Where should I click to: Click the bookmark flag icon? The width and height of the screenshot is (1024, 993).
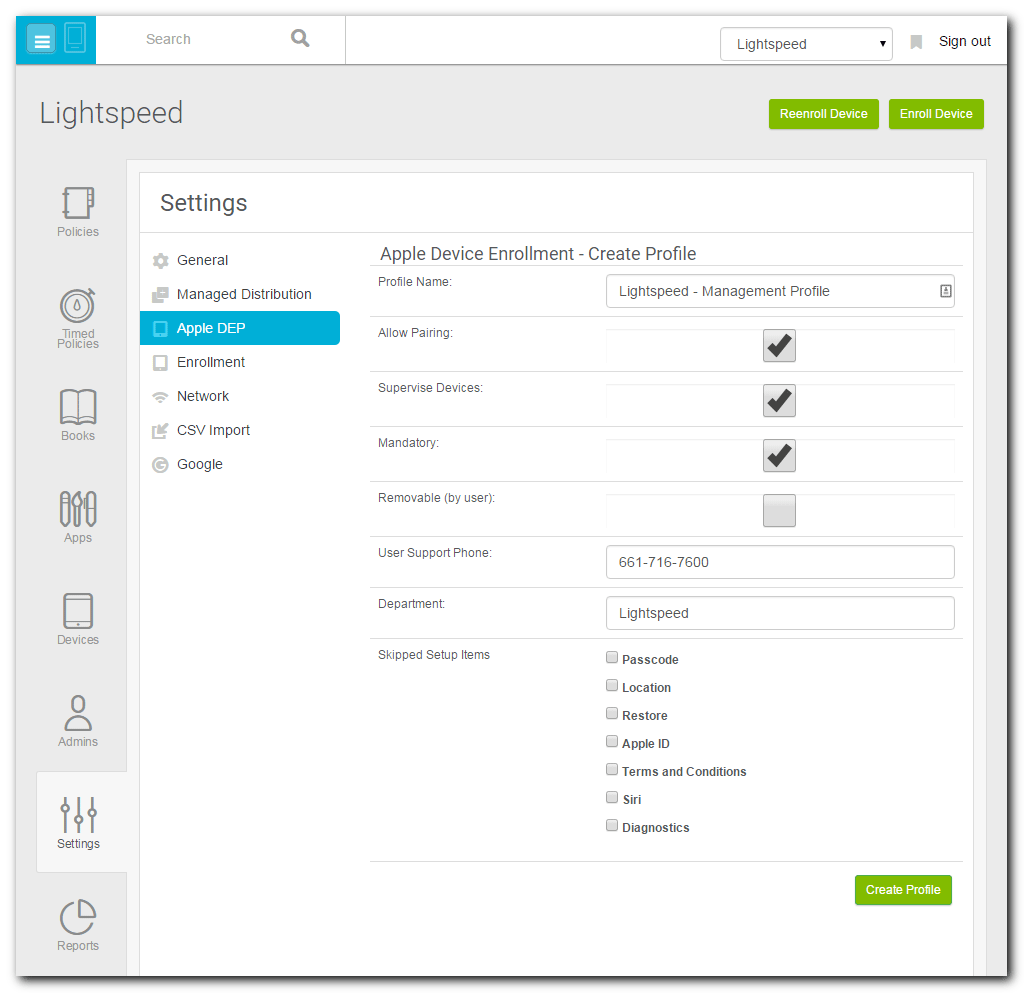916,42
